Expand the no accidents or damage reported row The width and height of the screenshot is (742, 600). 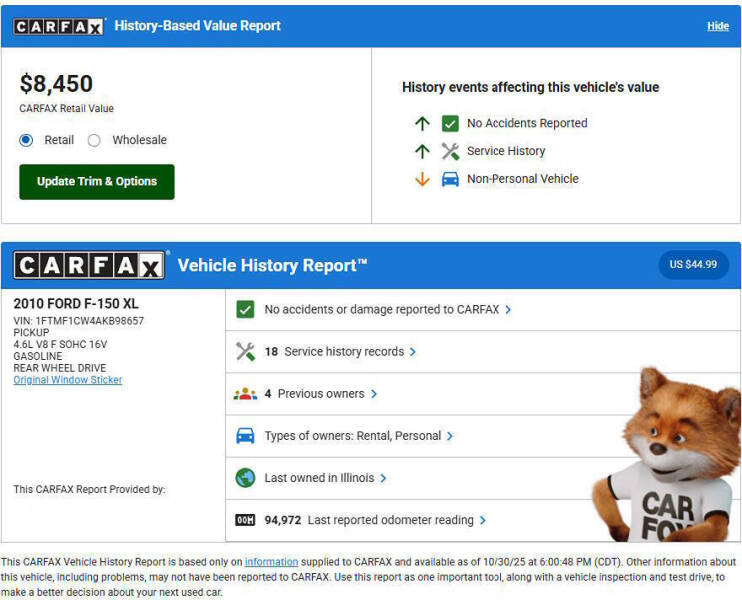508,310
